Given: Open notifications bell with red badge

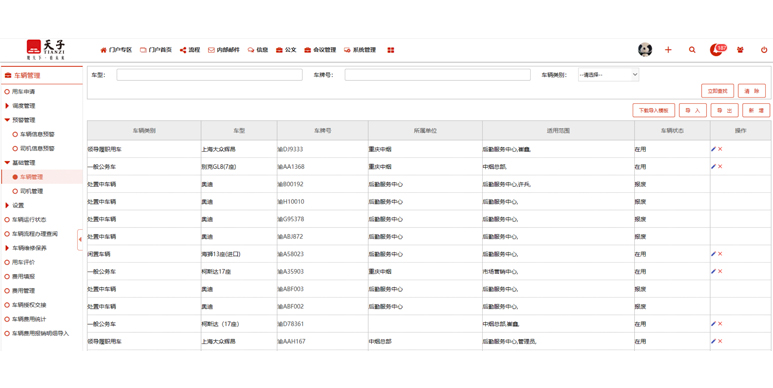Looking at the screenshot, I should (x=718, y=49).
